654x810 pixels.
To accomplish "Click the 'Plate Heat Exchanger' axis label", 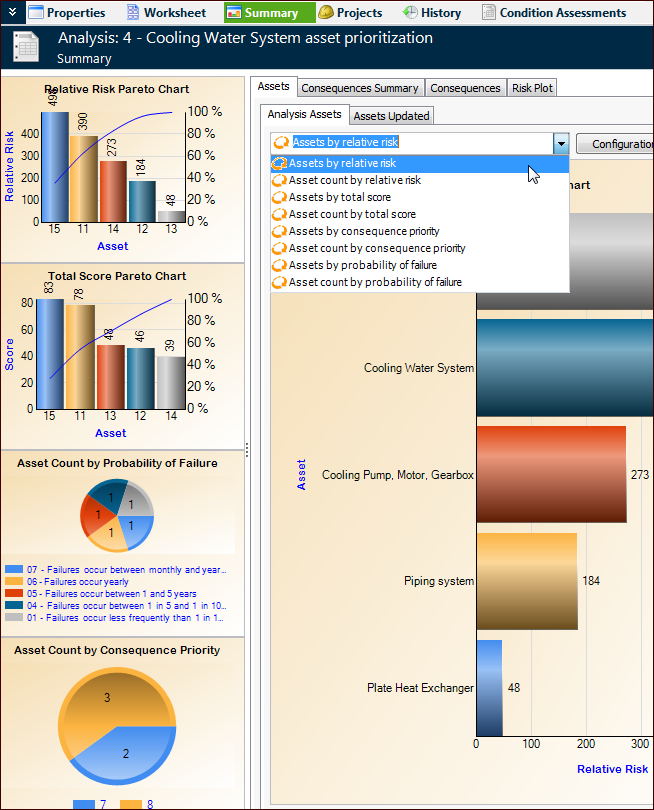I will coord(421,688).
